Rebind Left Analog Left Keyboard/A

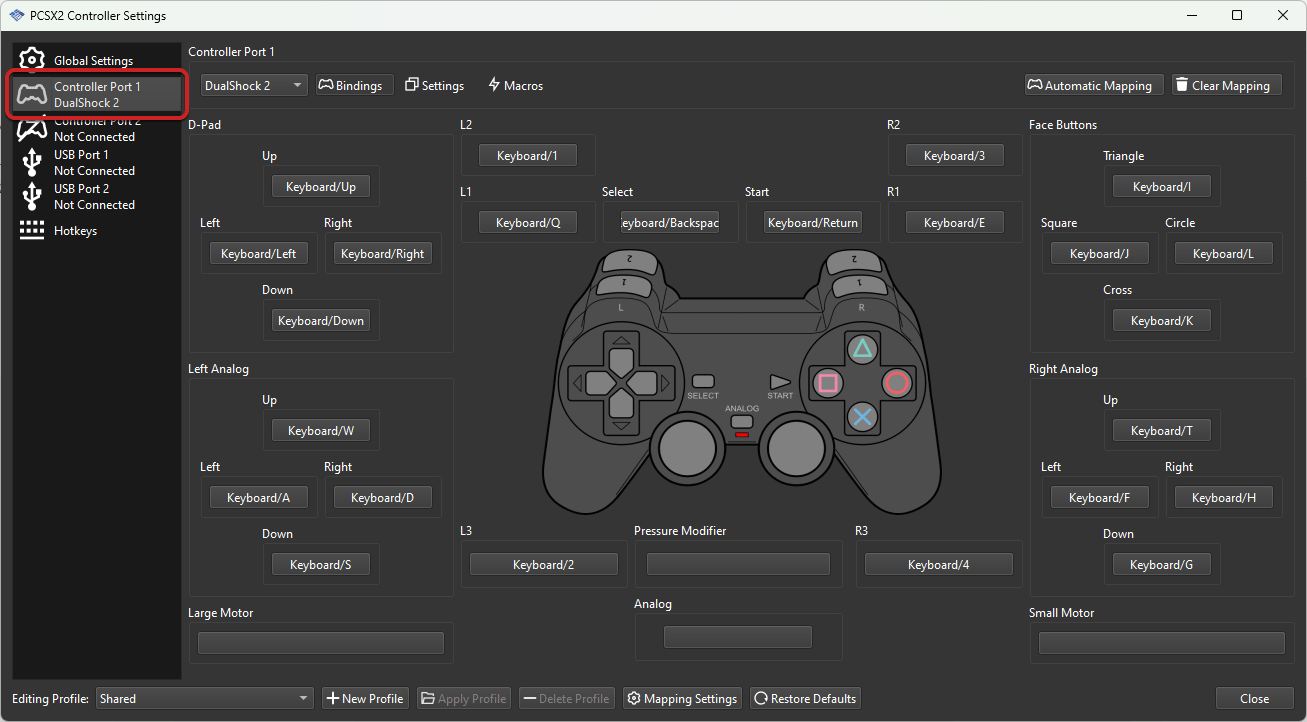coord(259,498)
